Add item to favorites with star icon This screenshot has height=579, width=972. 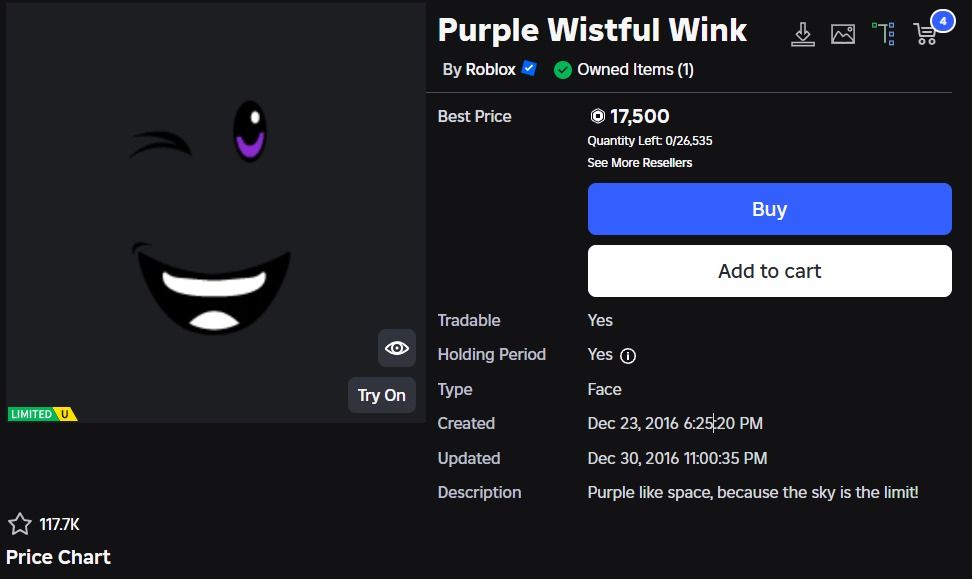click(20, 524)
